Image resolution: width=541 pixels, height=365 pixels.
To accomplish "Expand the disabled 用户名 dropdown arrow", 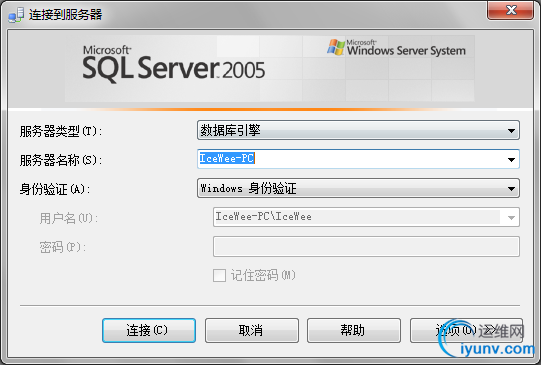I will [x=511, y=217].
